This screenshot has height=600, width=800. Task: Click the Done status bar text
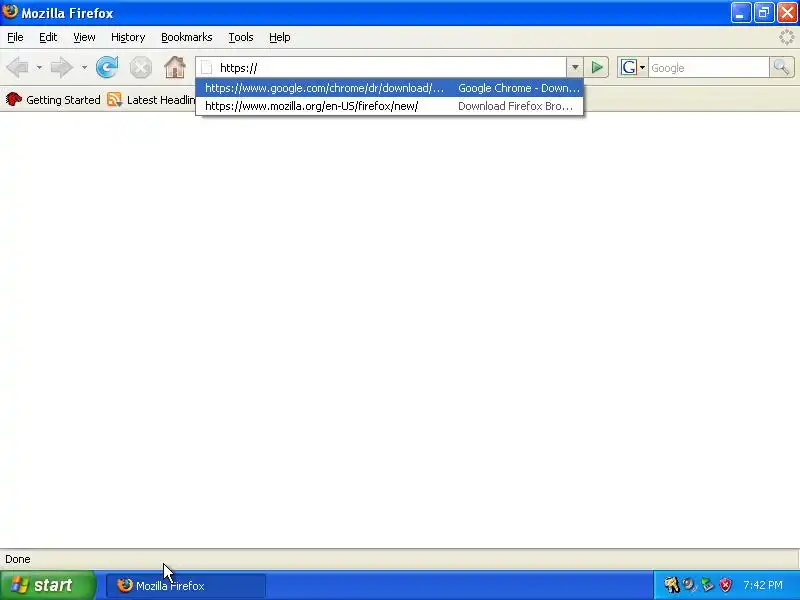[x=18, y=559]
